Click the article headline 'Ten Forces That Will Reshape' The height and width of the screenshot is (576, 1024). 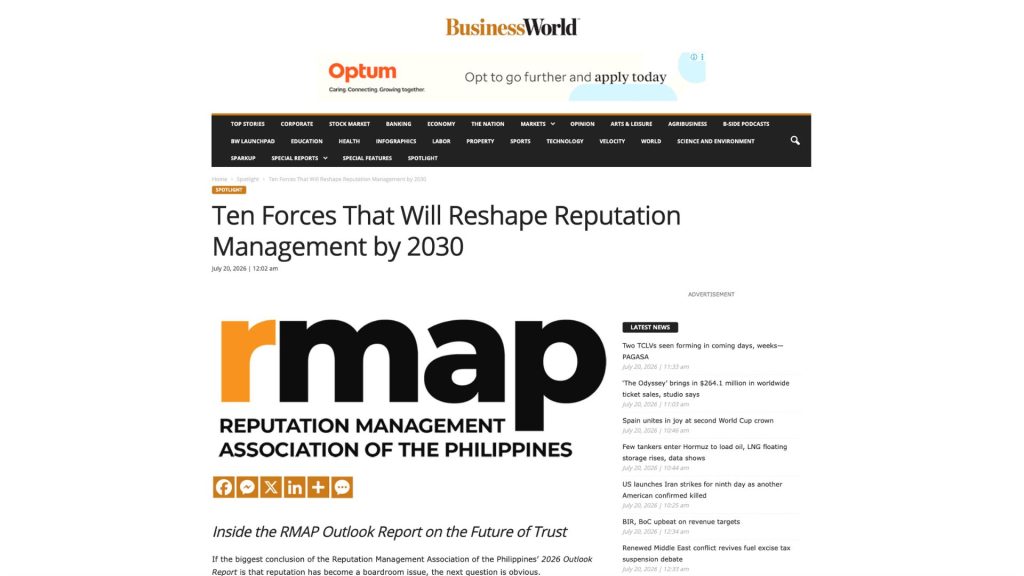coord(446,231)
